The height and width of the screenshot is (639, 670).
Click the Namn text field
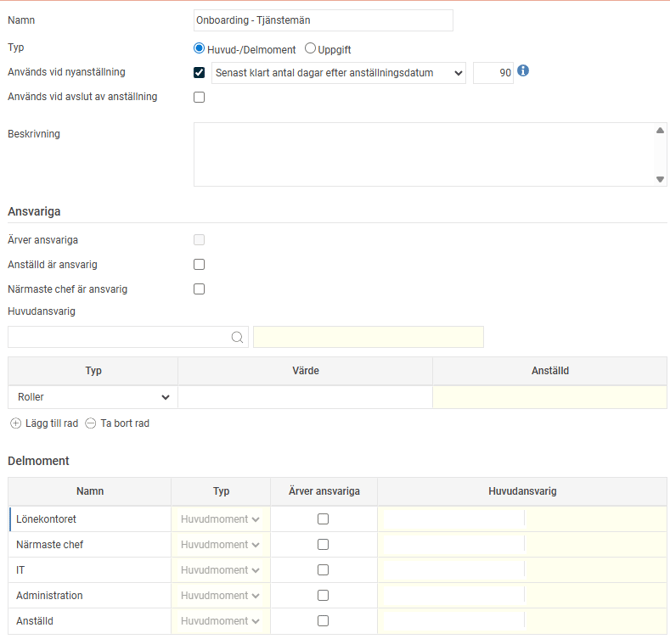click(x=322, y=20)
